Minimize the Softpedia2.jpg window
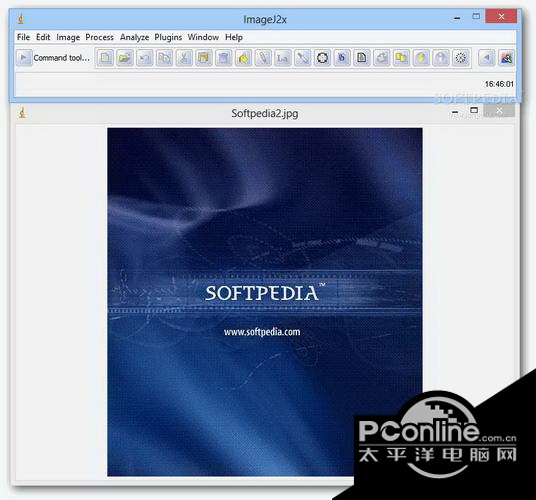 (x=455, y=111)
